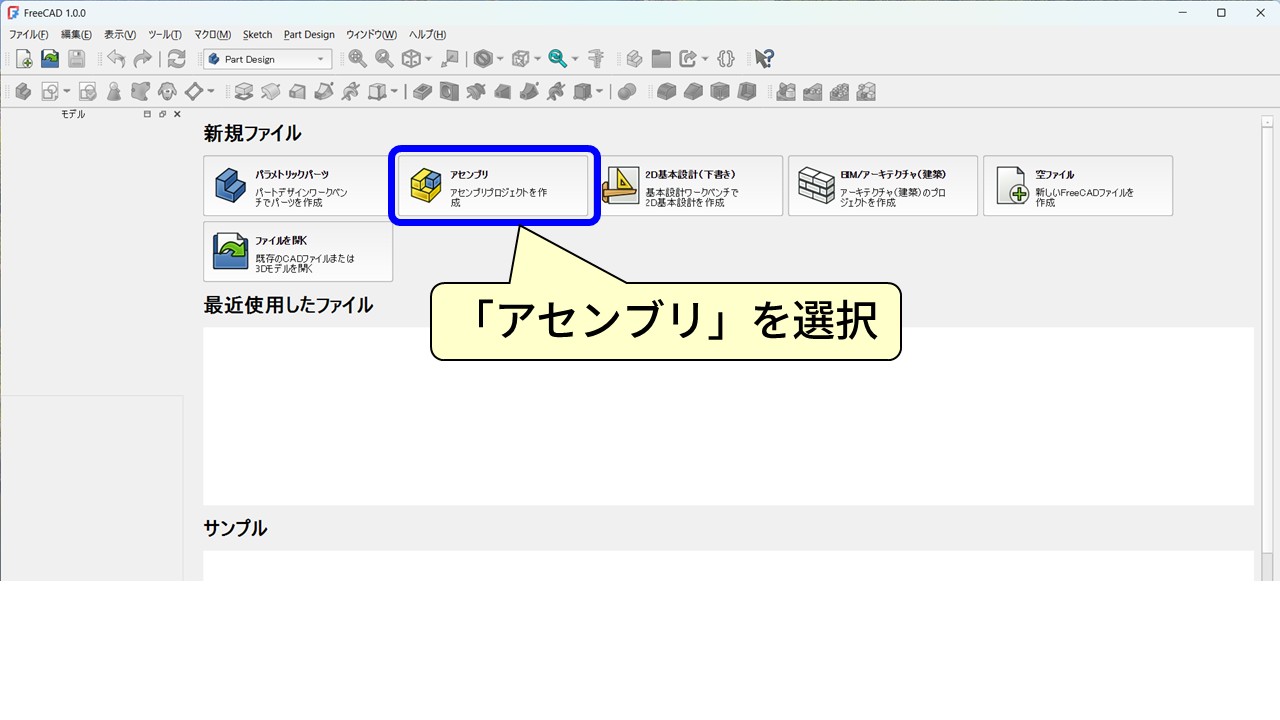Click the Pad extrude icon
The height and width of the screenshot is (720, 1280).
(243, 91)
